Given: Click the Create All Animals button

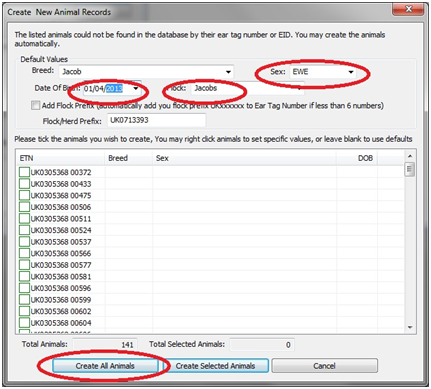Looking at the screenshot, I should 105,366.
